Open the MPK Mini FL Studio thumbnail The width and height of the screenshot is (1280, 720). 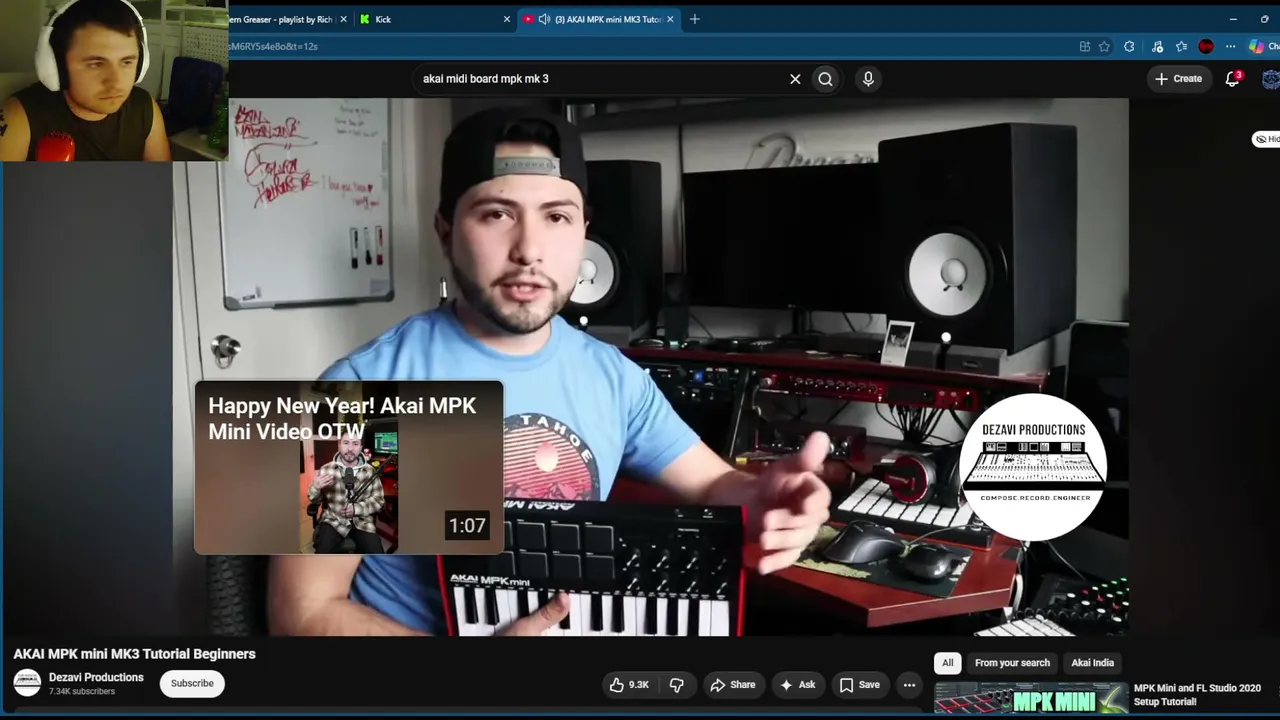pyautogui.click(x=1031, y=700)
